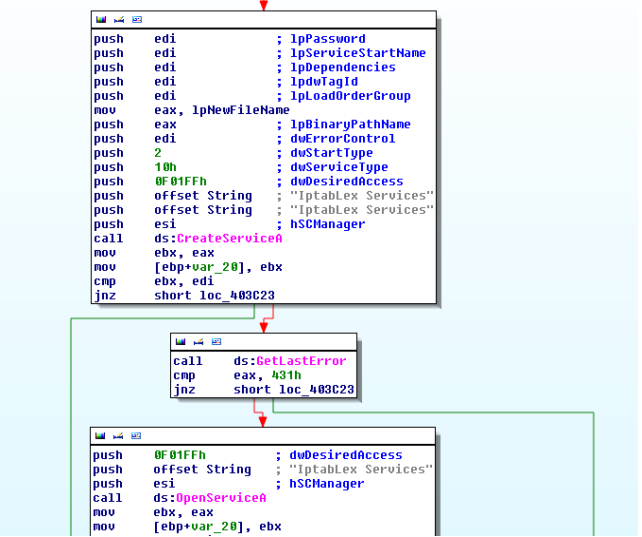Follow loc_403C23 in the GetLastError block
The height and width of the screenshot is (537, 642).
click(317, 390)
